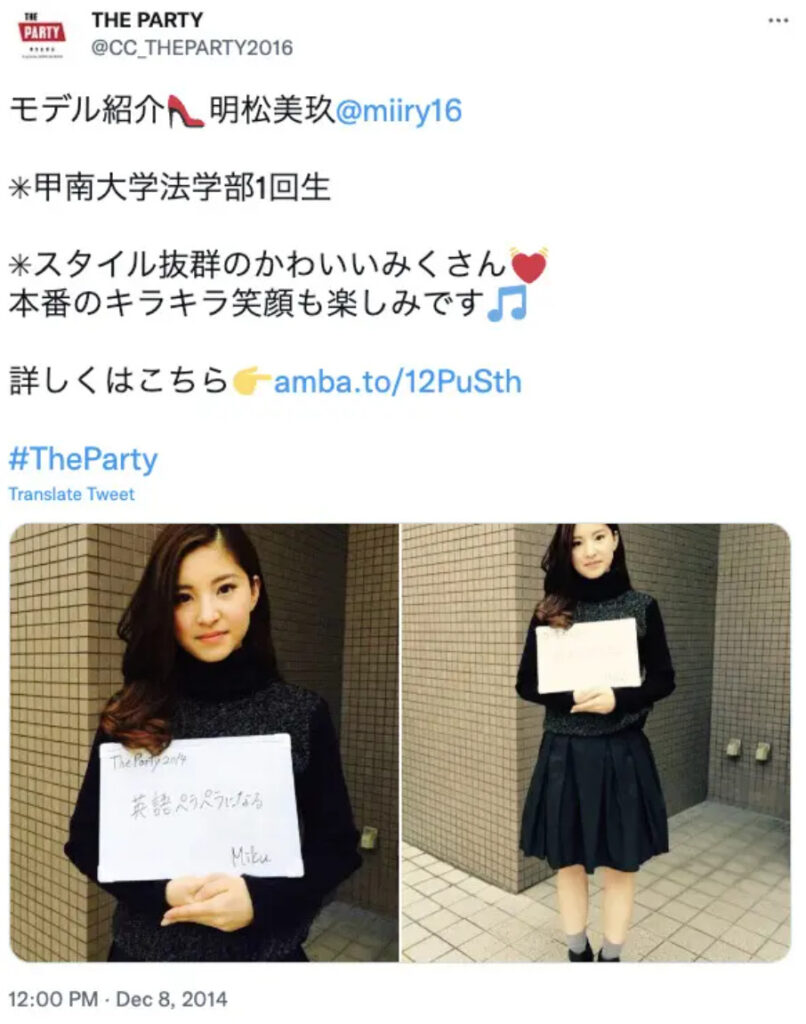806x1024 pixels.
Task: Follow the amba.to/12PuSth link
Action: point(397,381)
